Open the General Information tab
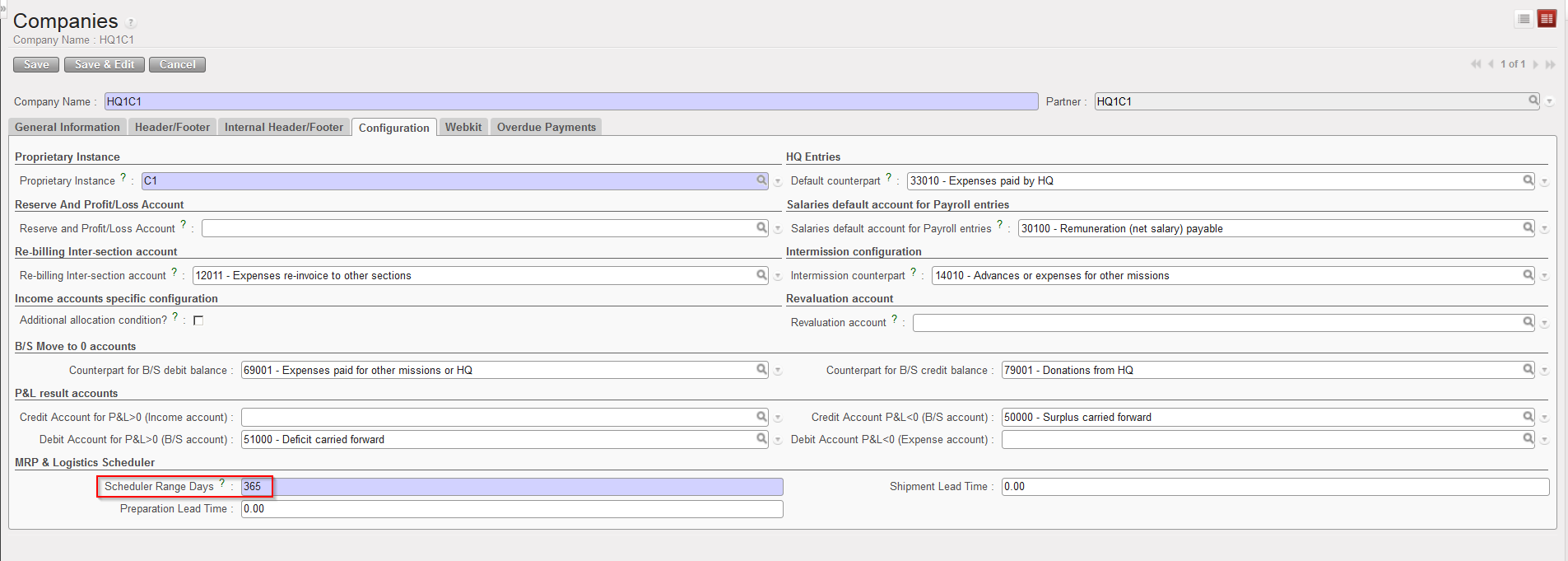Viewport: 1568px width, 561px height. [x=67, y=127]
